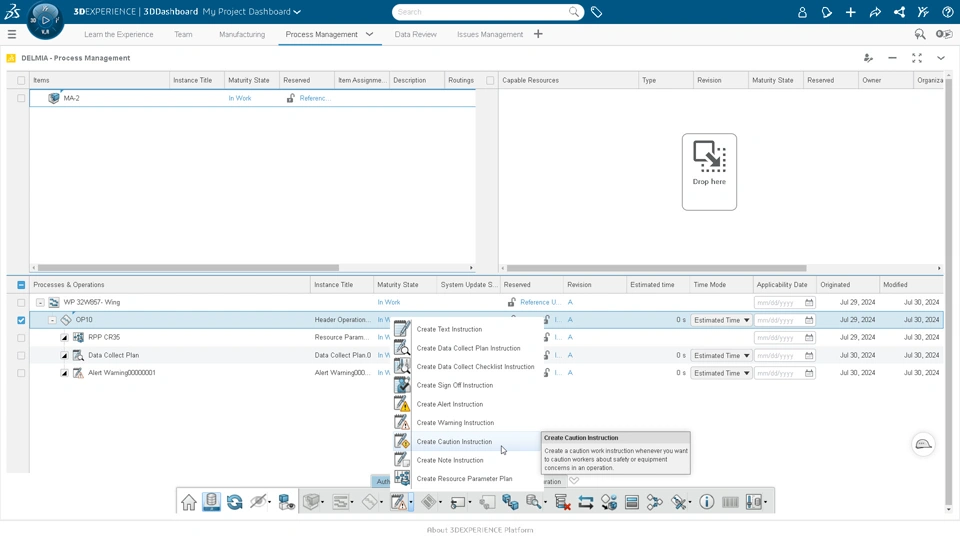Click the tag icon beside search bar
Screen dimensions: 960x540
click(596, 12)
